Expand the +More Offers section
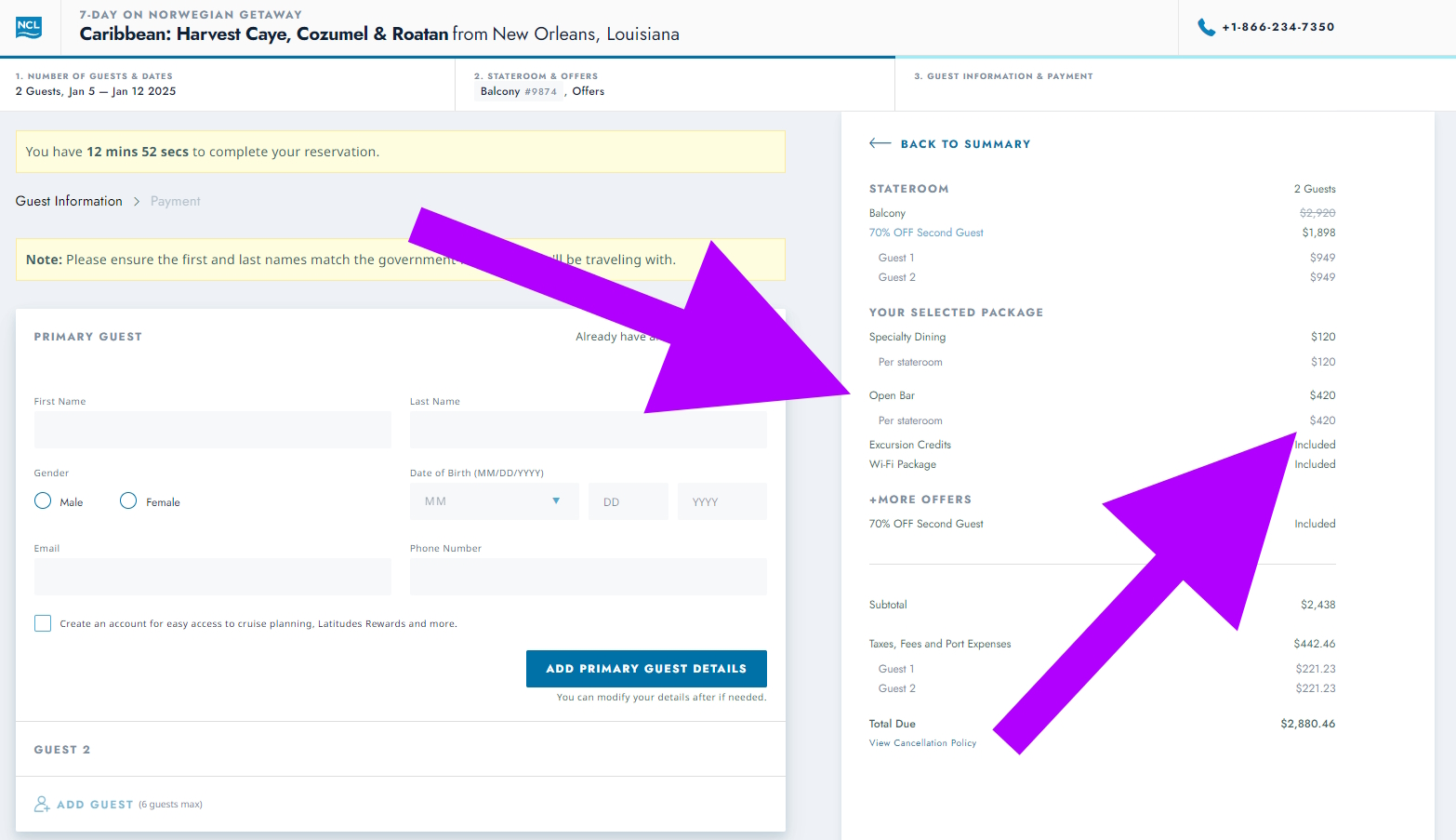Image resolution: width=1456 pixels, height=840 pixels. click(x=920, y=500)
